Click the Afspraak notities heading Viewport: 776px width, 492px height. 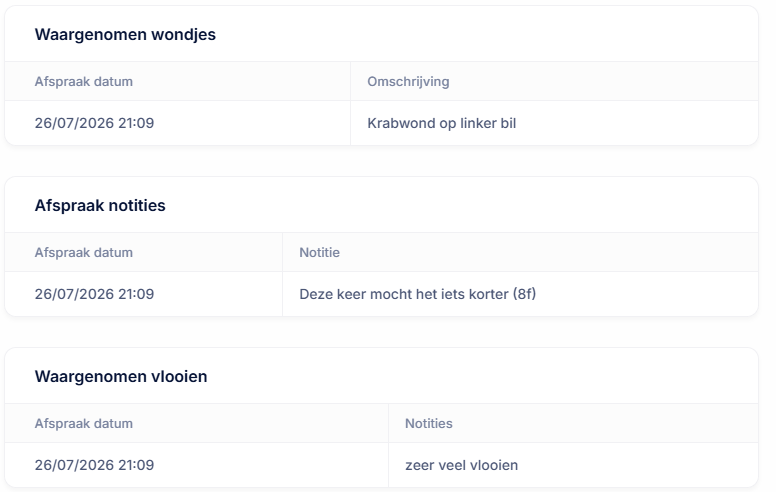click(100, 205)
